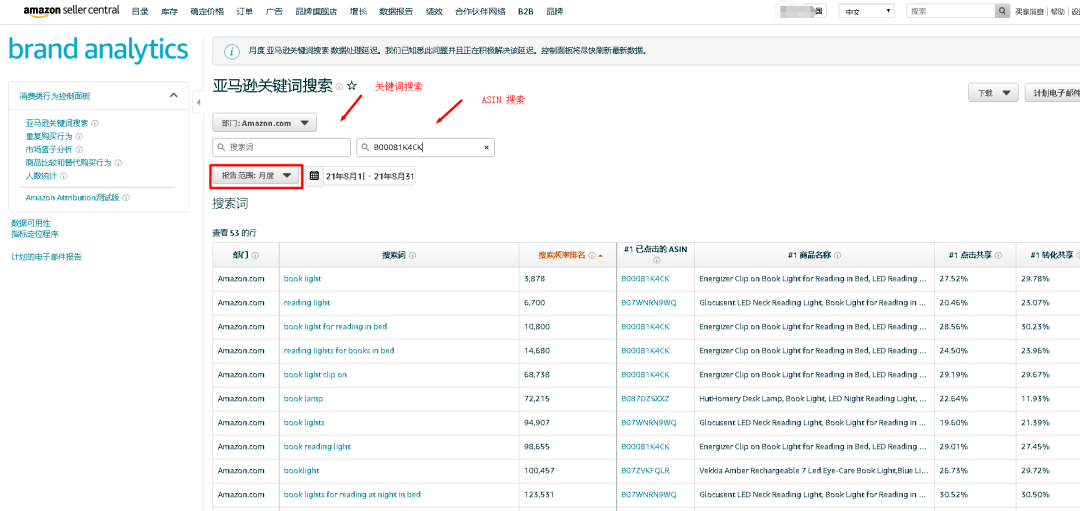Click info icon beside Amazon Attribution测试版
The height and width of the screenshot is (511, 1080).
(126, 198)
